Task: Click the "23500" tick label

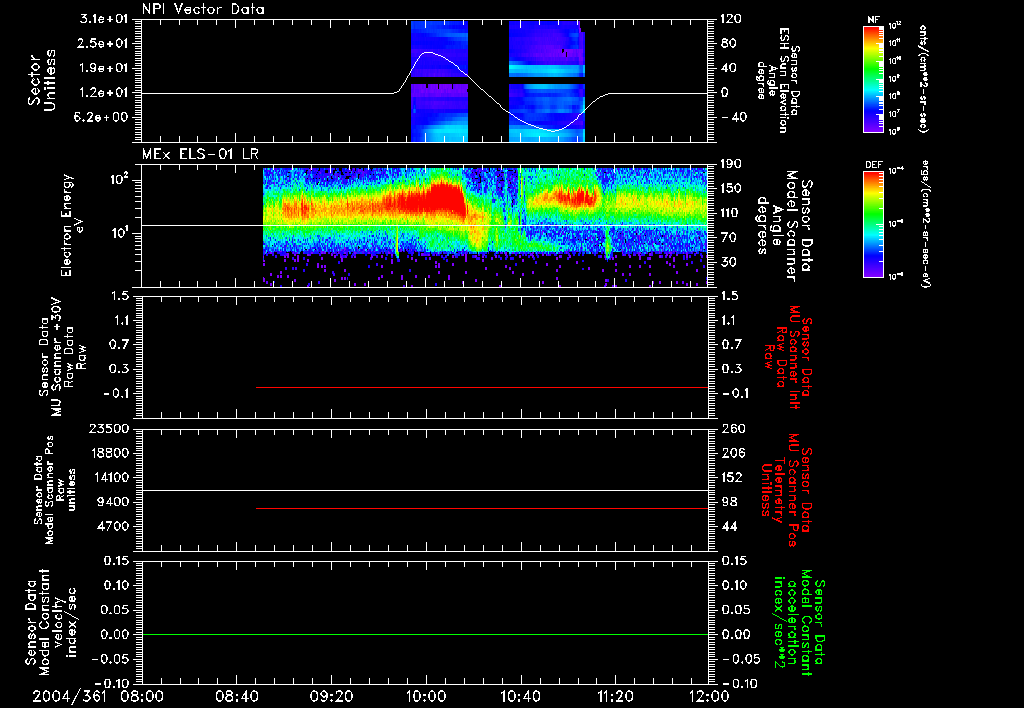Action: [109, 428]
